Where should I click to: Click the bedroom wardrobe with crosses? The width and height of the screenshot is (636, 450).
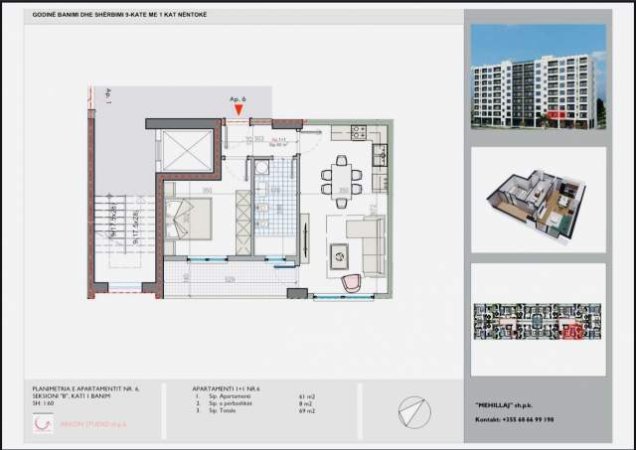243,223
